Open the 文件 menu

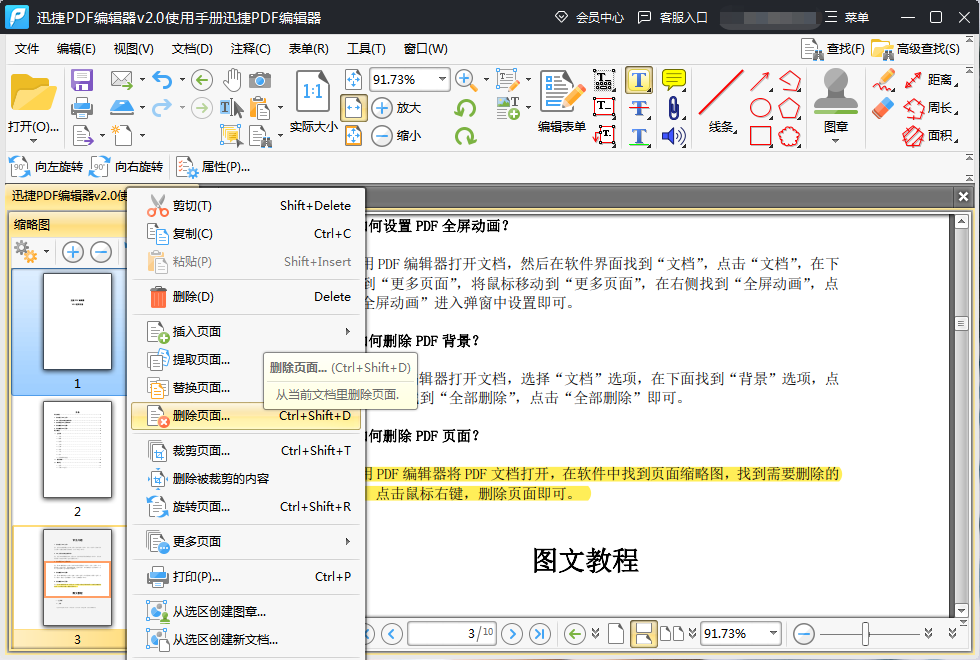coord(27,49)
